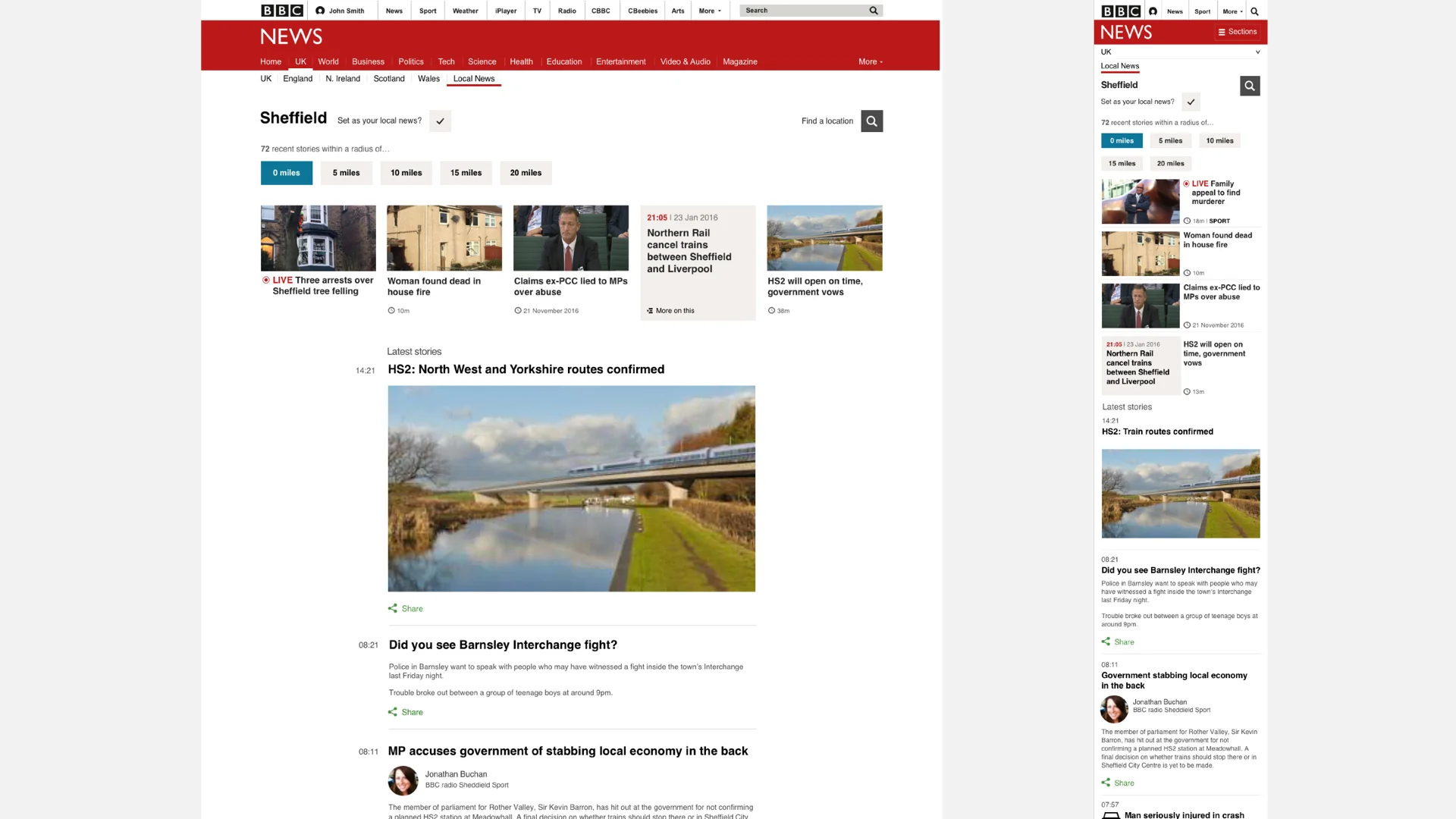Click the large HS2 viaduct image on desktop
Viewport: 1456px width, 819px height.
pos(572,488)
